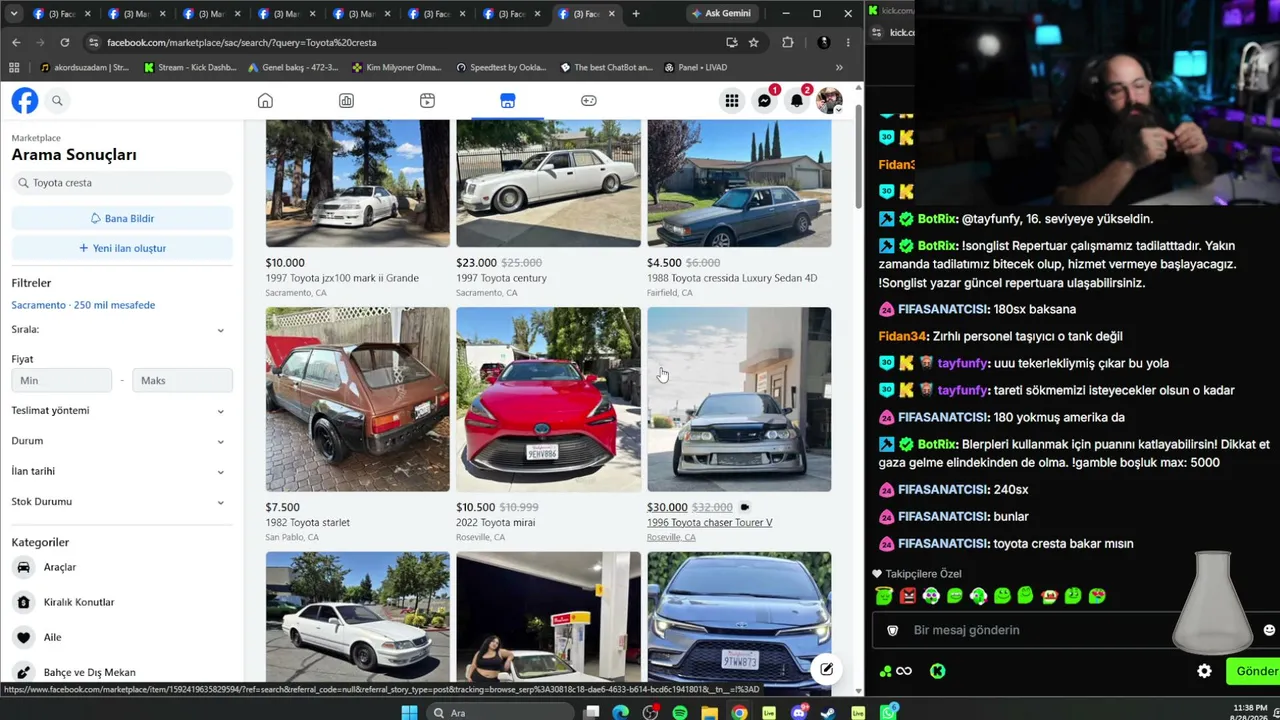
Task: Open the Facebook Reels icon in top nav
Action: 427,100
